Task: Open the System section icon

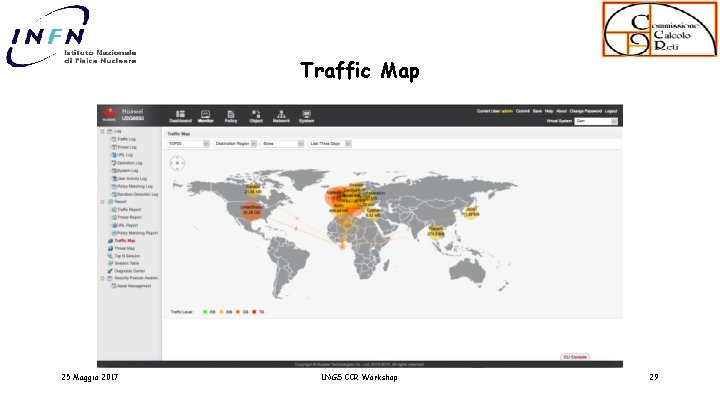Action: pos(306,114)
